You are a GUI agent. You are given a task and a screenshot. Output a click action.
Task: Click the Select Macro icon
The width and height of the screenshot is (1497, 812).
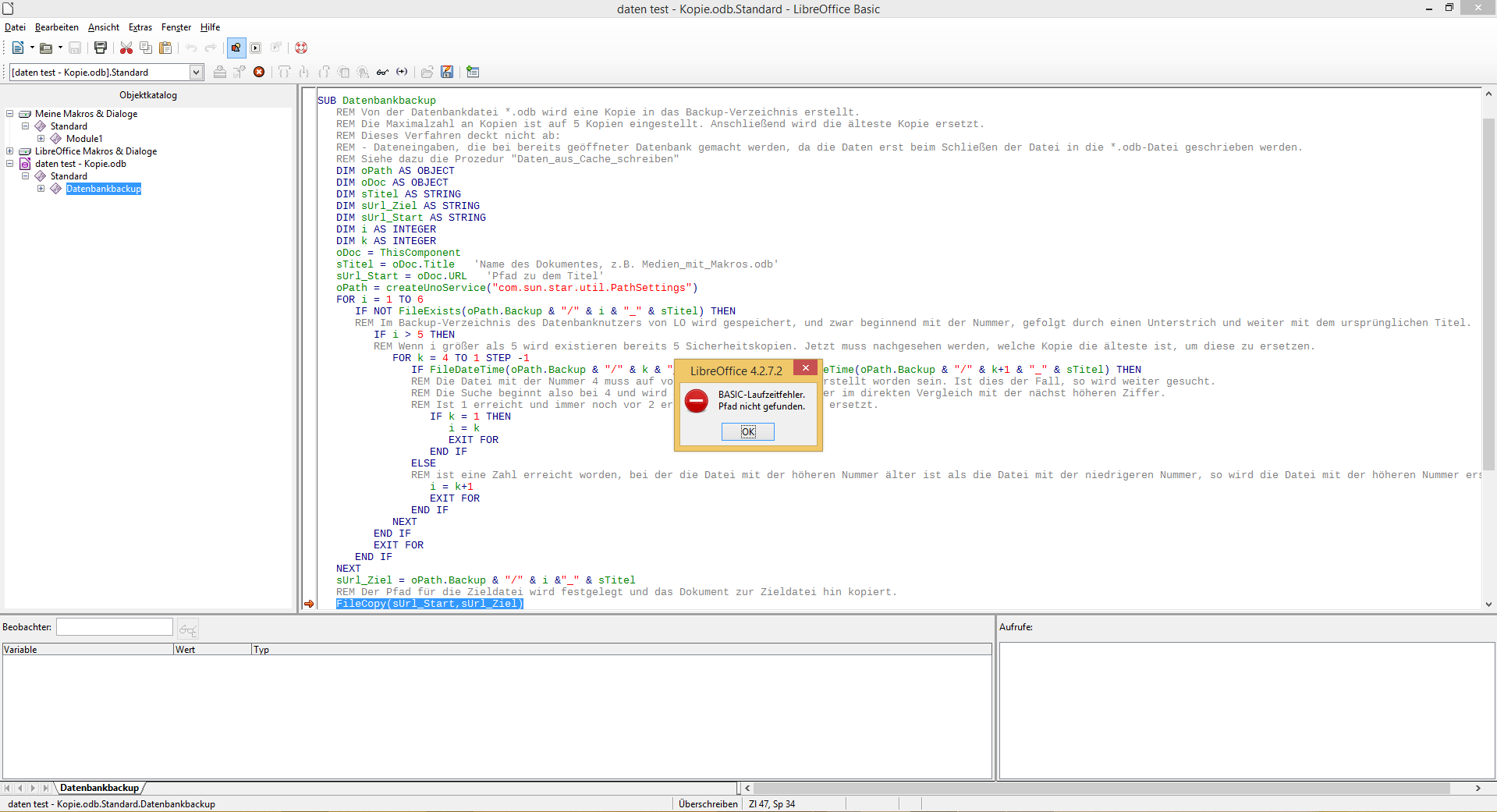coord(256,48)
